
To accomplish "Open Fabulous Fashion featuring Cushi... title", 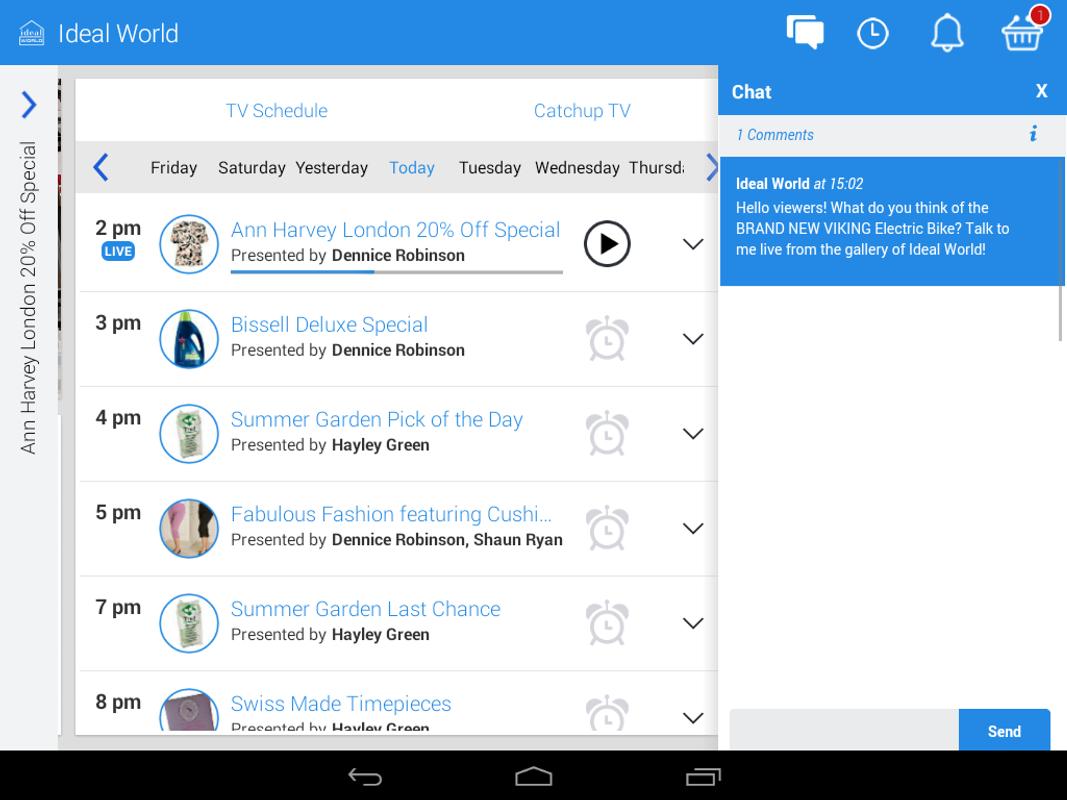I will tap(391, 514).
